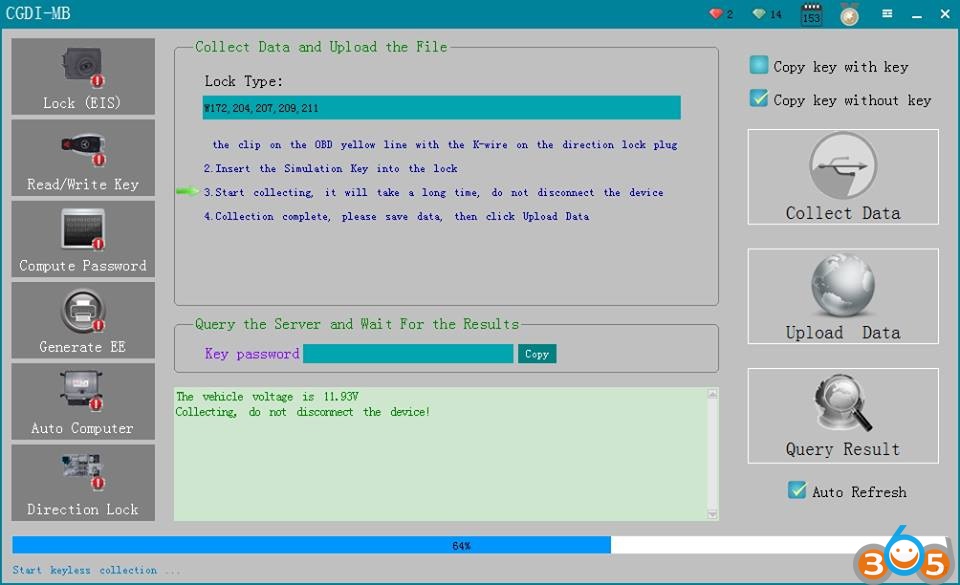The height and width of the screenshot is (585, 960).
Task: Open the calendar icon showing 153
Action: [x=811, y=15]
